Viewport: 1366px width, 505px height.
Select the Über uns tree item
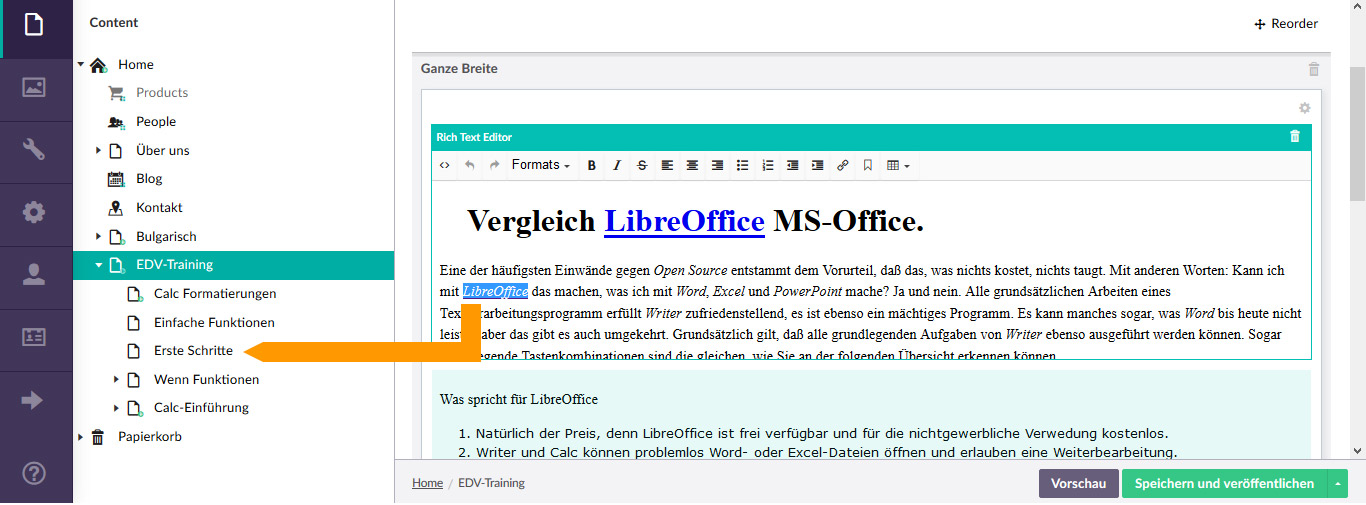point(163,150)
